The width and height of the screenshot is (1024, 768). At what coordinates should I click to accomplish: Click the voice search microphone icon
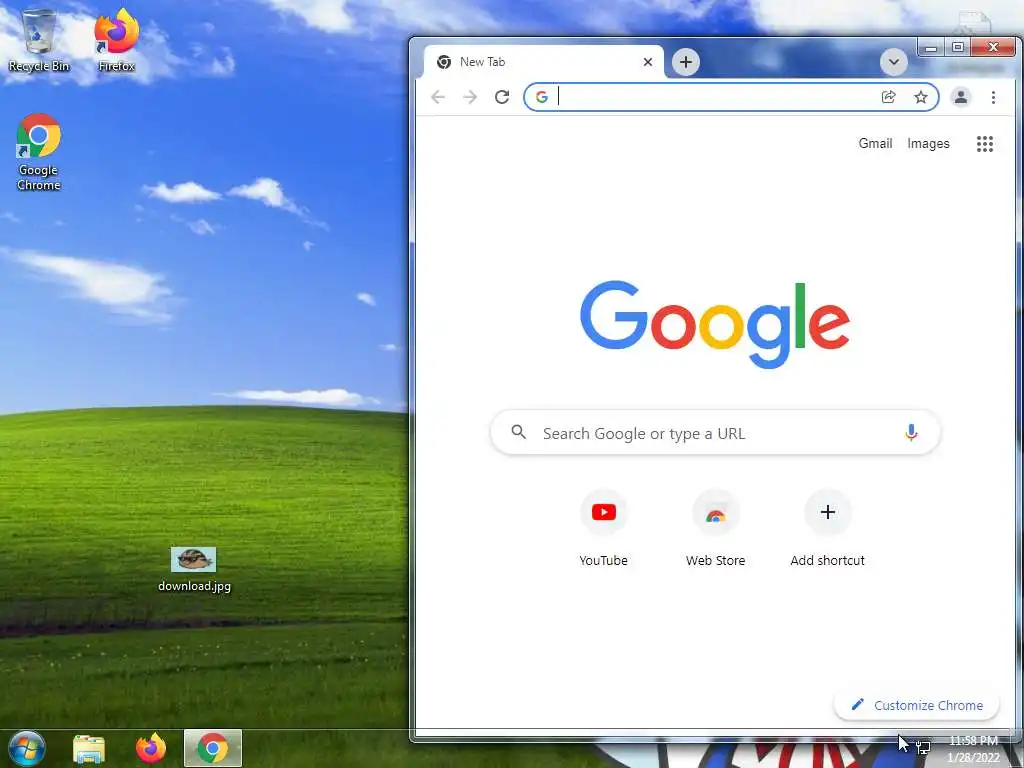click(x=911, y=432)
